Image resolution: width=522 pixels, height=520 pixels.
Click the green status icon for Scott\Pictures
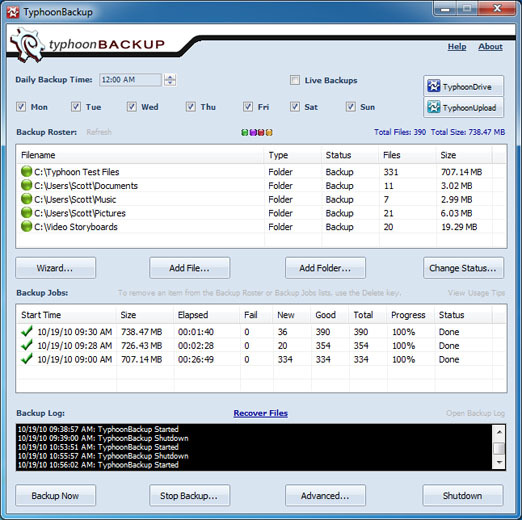coord(26,213)
